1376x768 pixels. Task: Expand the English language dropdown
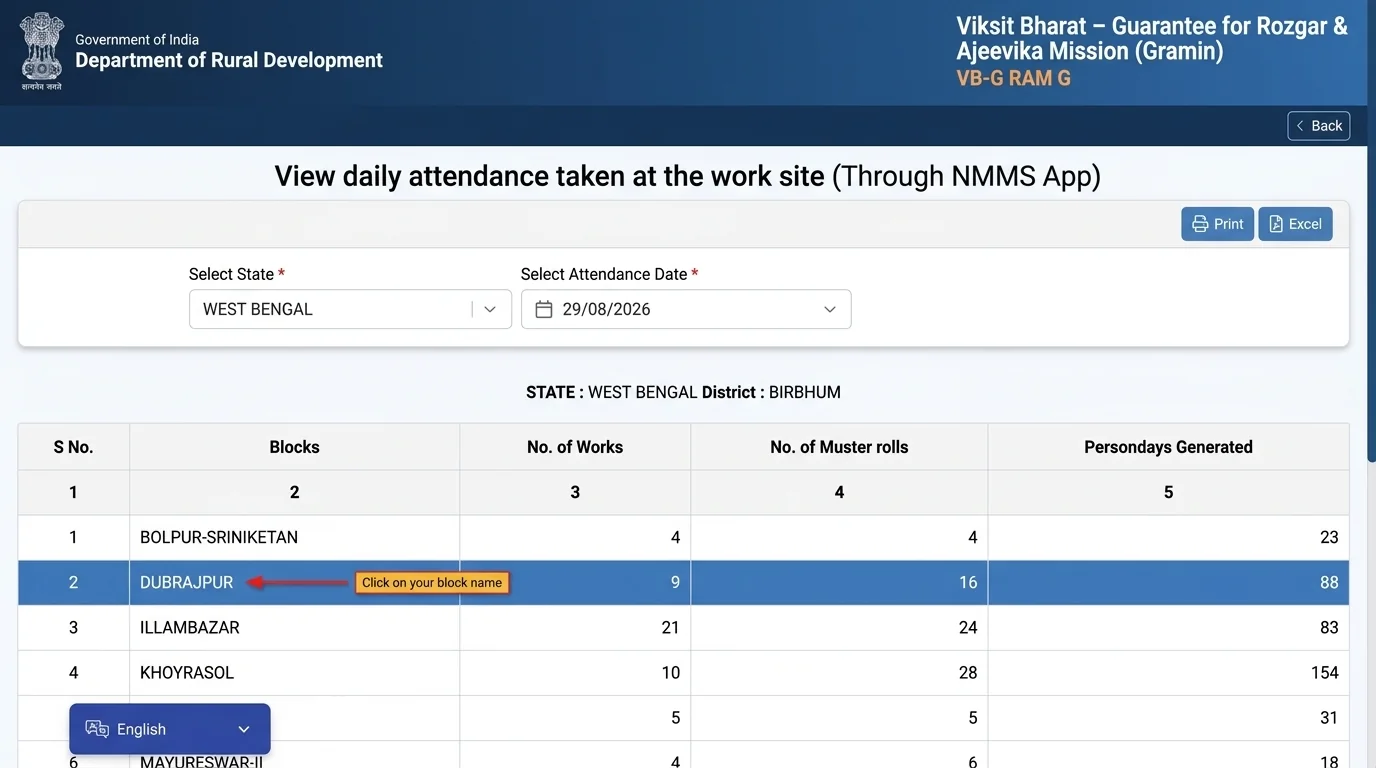[170, 729]
